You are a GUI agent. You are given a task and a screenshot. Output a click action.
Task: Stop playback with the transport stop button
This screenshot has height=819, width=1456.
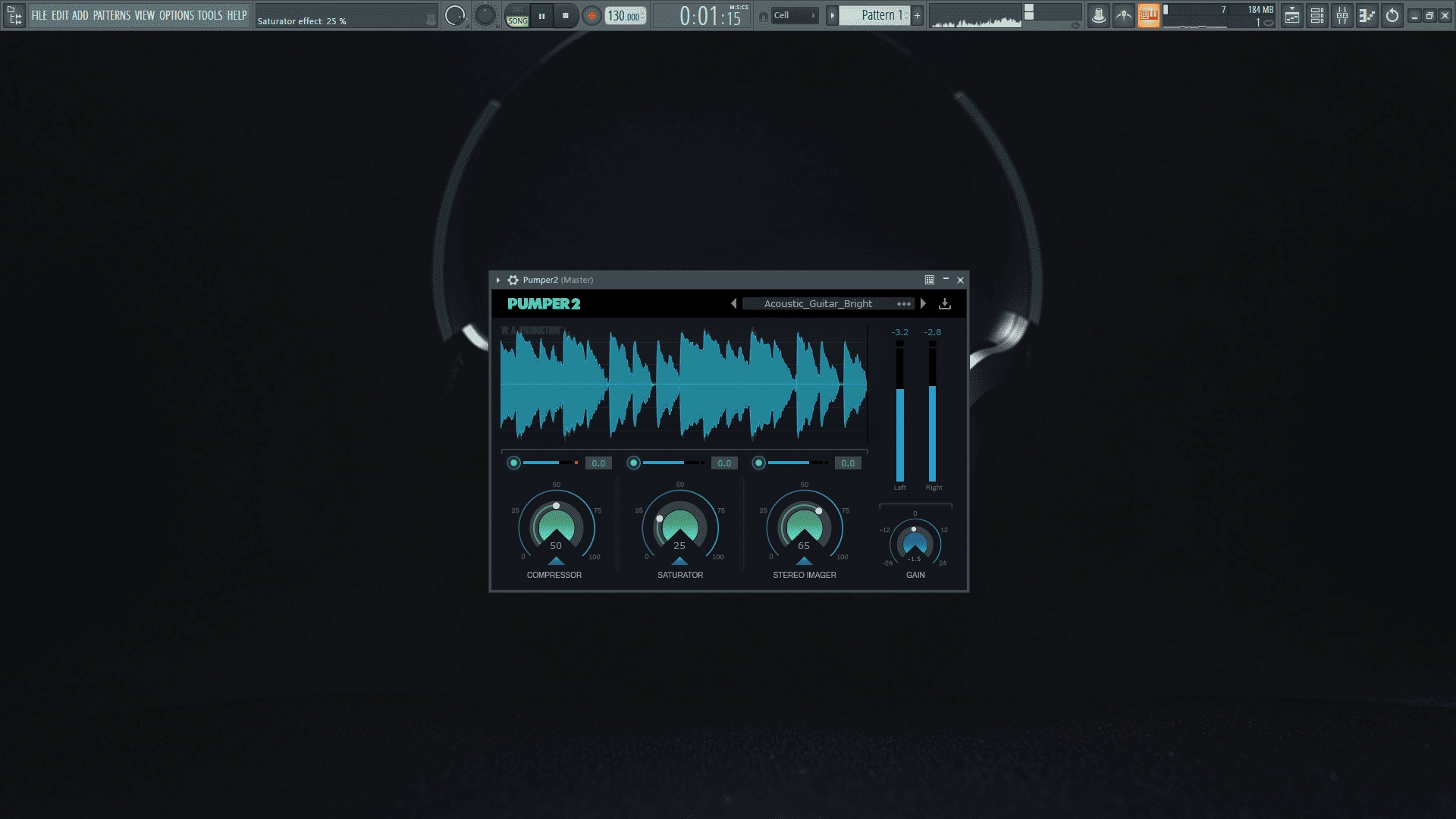566,16
